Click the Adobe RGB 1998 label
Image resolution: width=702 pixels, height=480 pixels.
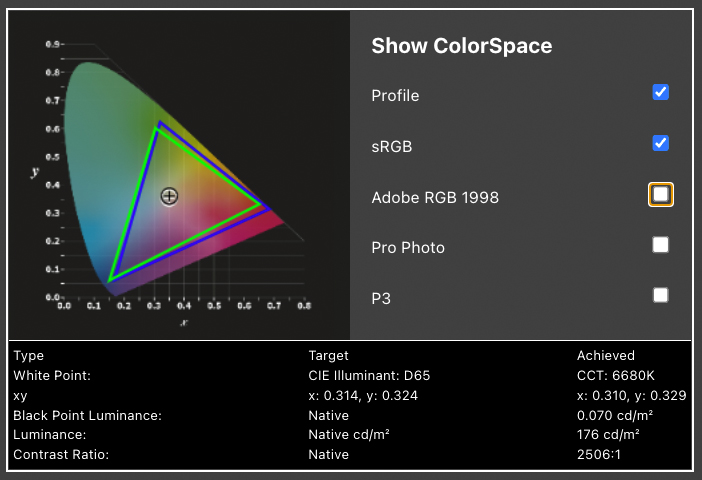point(435,197)
